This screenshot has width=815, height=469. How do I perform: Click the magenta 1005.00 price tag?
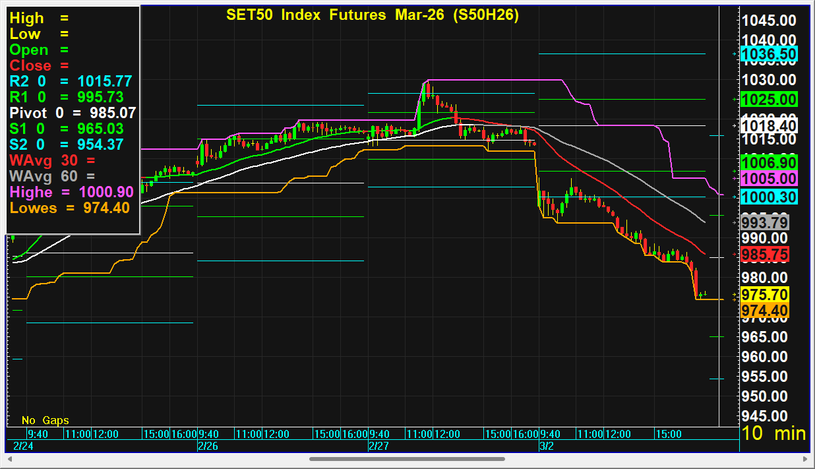[x=768, y=178]
